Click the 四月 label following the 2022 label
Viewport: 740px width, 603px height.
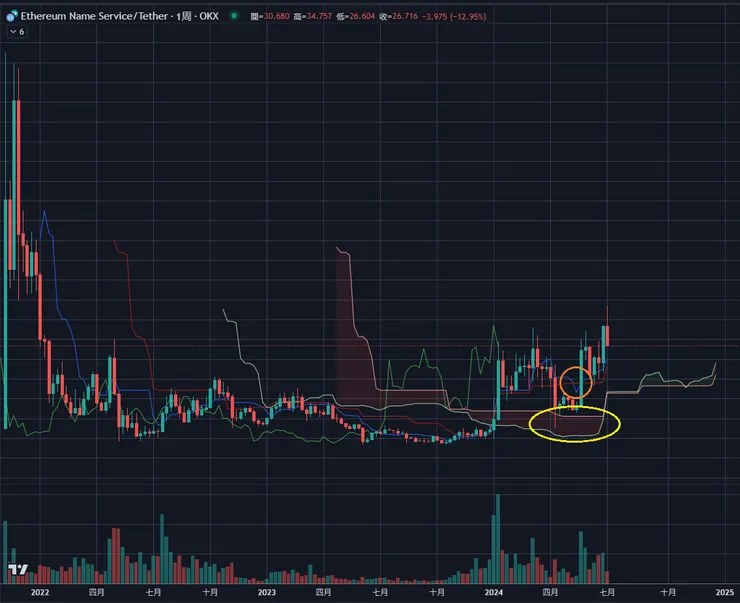pyautogui.click(x=97, y=592)
